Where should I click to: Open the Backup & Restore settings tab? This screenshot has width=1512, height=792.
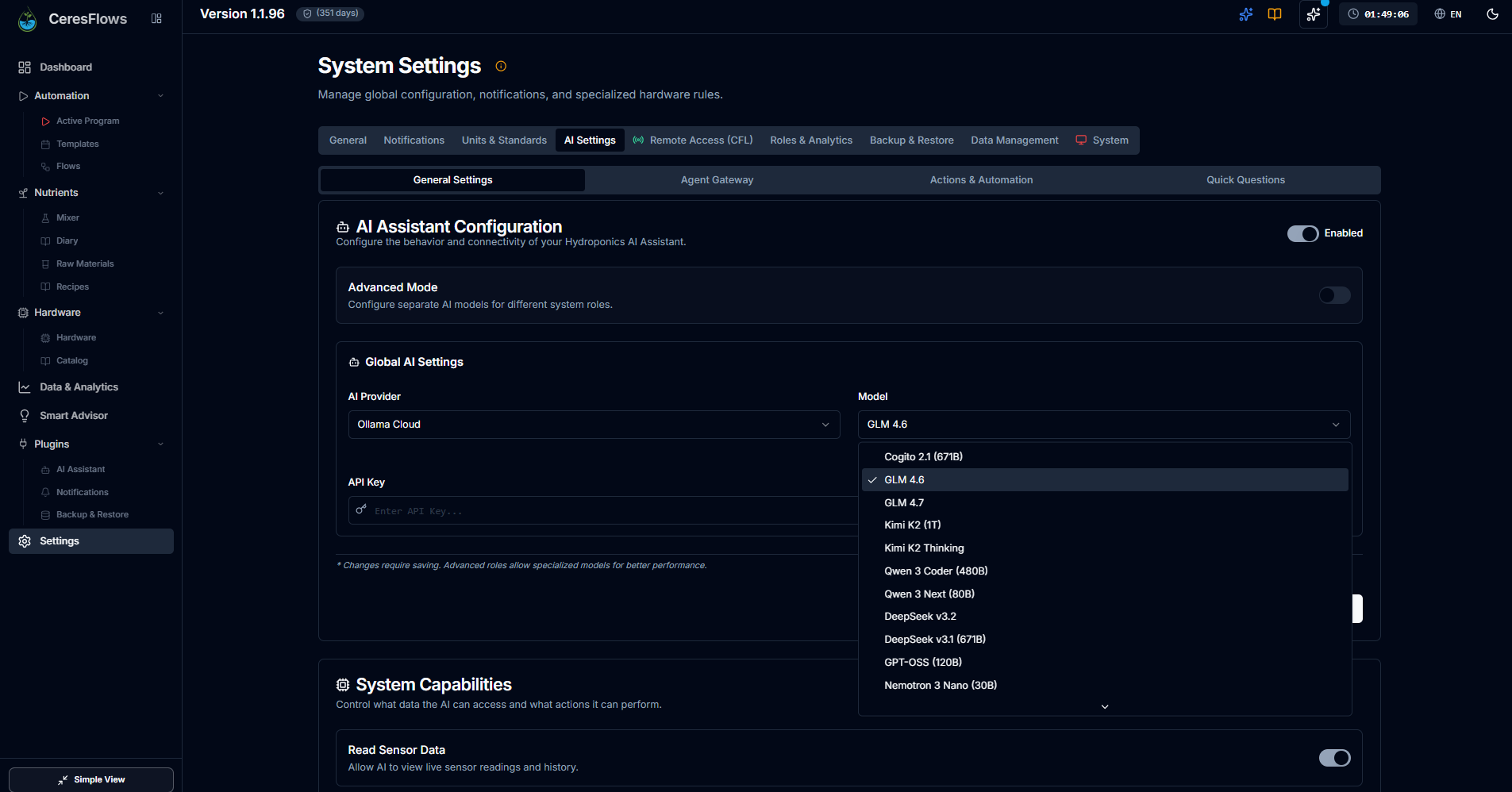912,140
